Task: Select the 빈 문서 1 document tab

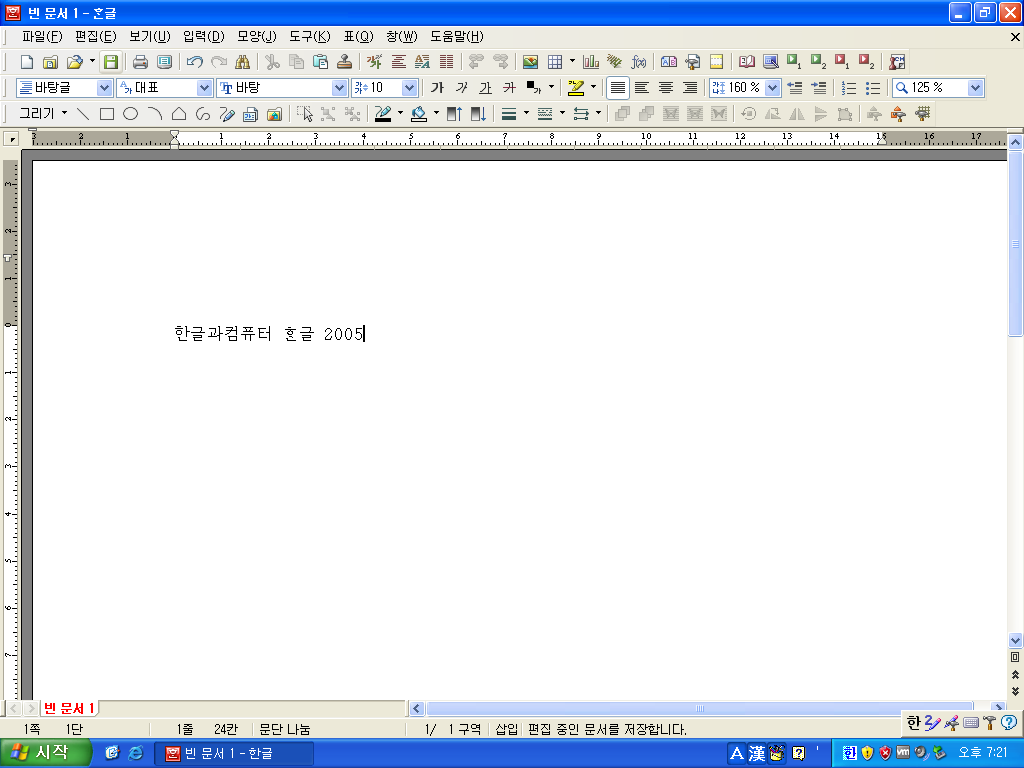Action: click(69, 708)
